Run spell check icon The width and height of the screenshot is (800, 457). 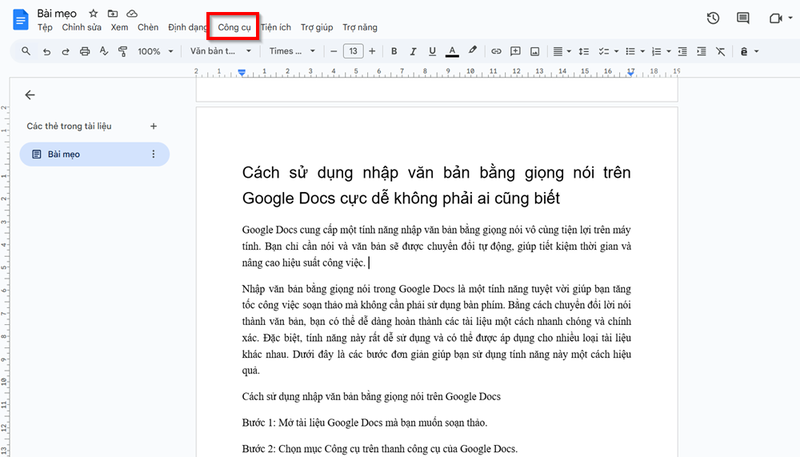coord(104,51)
